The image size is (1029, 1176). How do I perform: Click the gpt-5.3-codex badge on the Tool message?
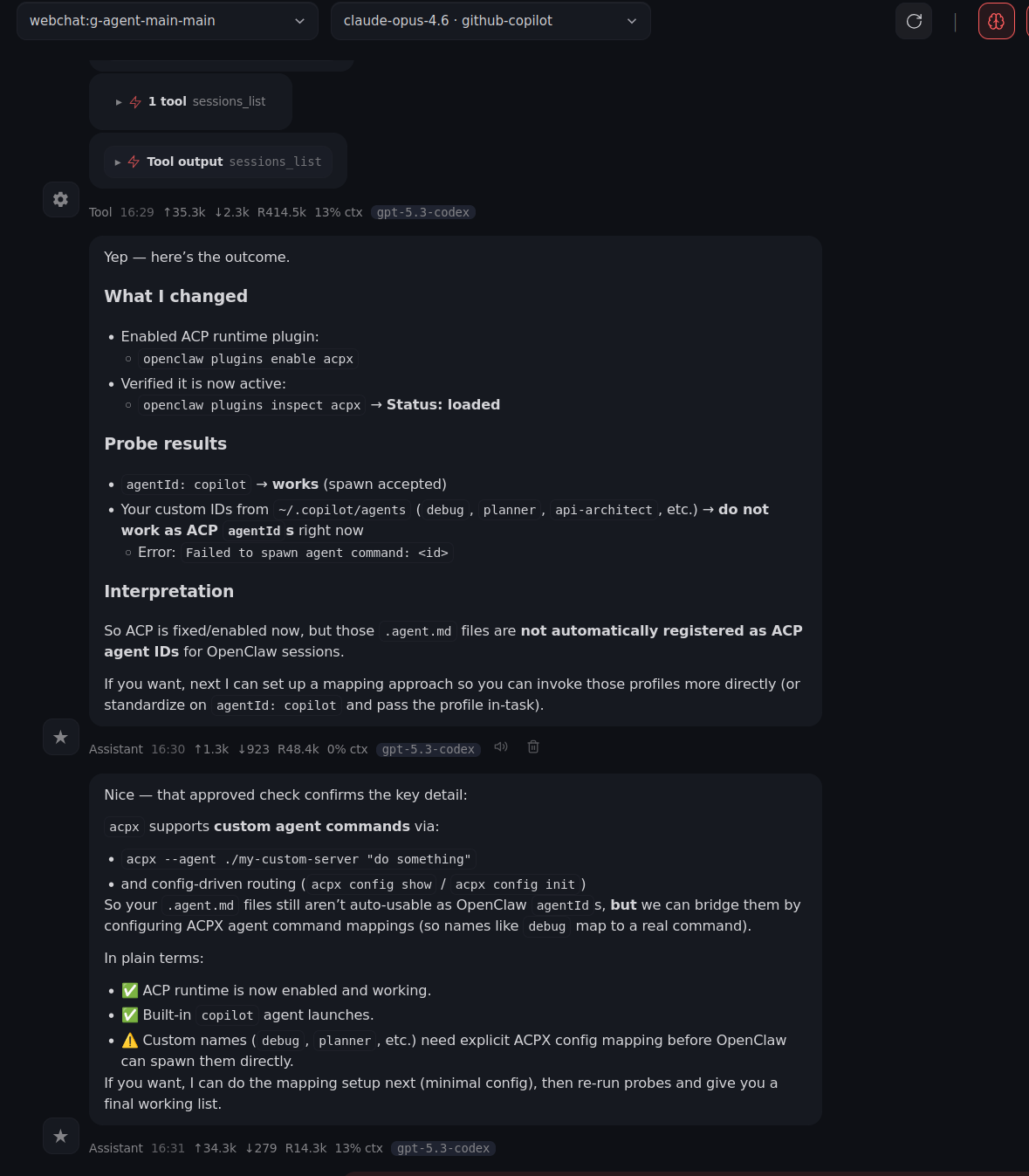coord(422,211)
